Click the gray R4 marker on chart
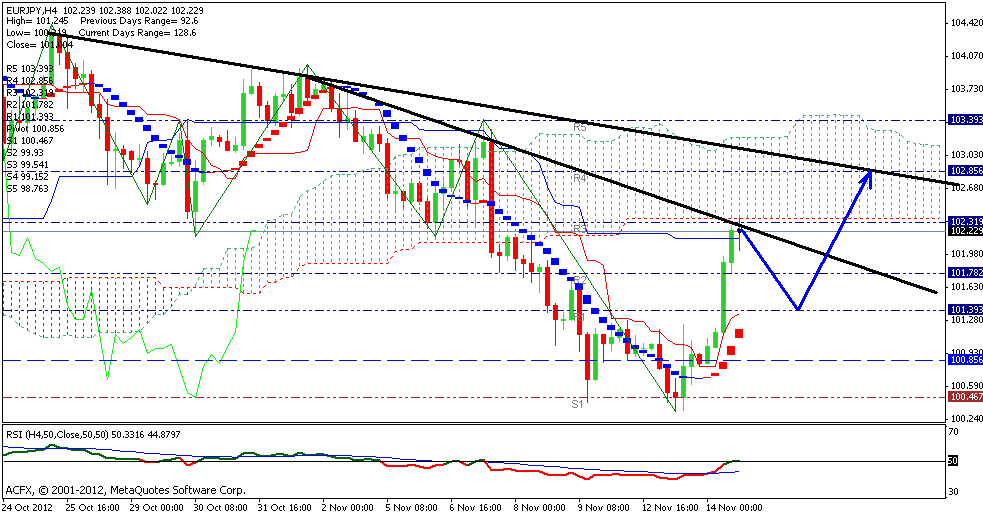This screenshot has height=515, width=983. click(x=579, y=177)
